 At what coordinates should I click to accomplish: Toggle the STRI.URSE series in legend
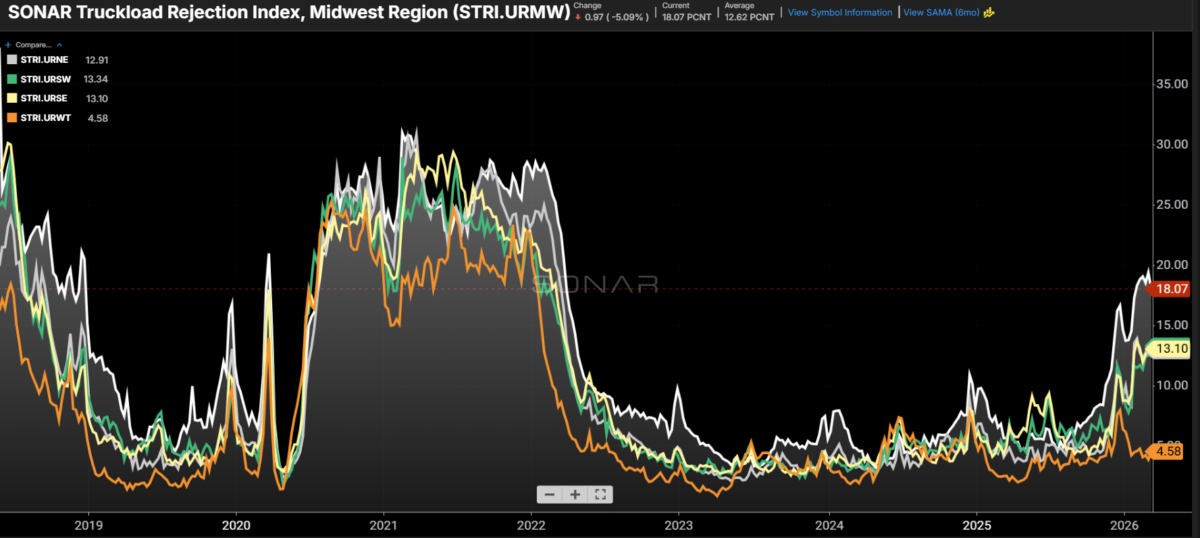(42, 98)
